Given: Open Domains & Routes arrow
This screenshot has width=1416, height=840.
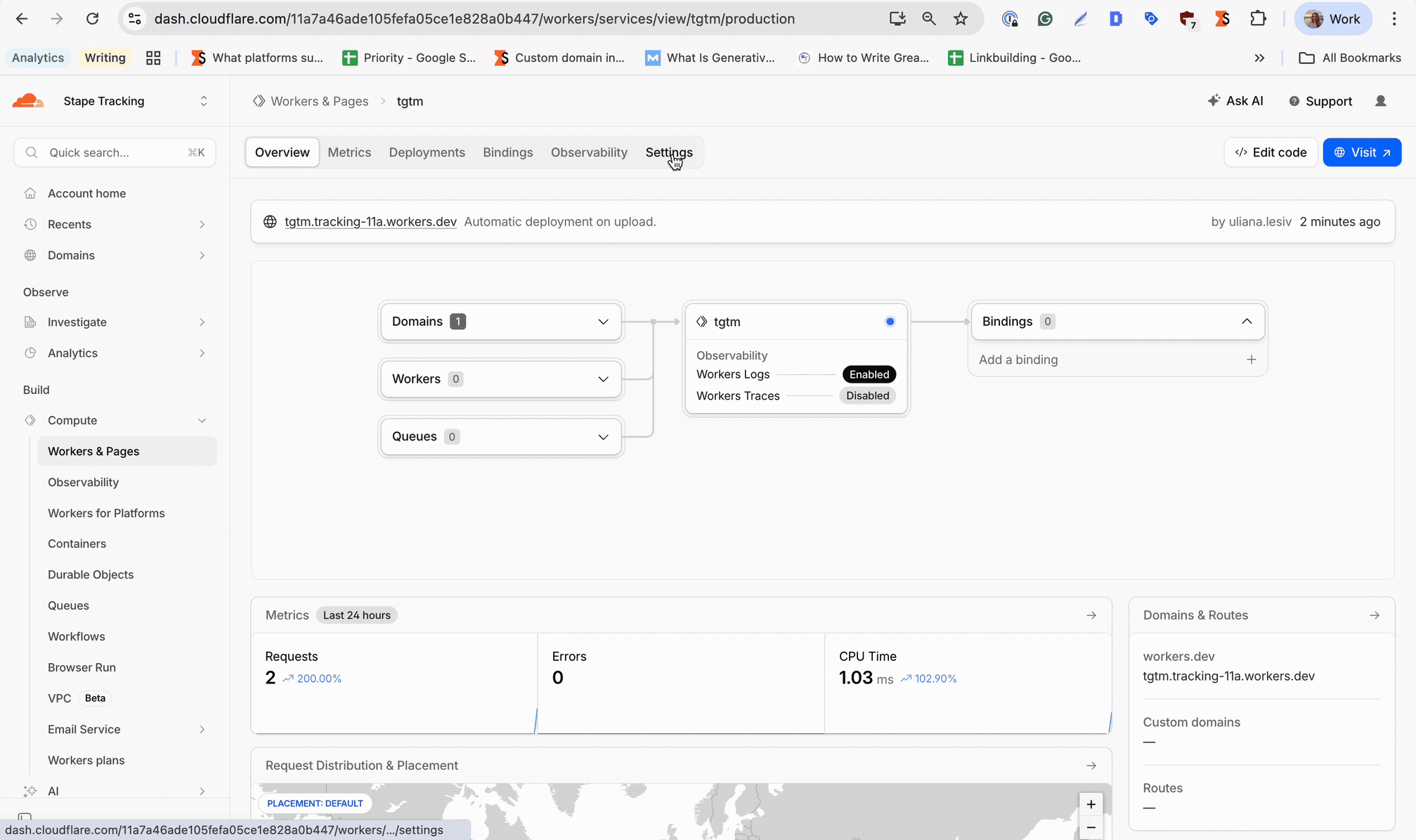Looking at the screenshot, I should tap(1375, 615).
